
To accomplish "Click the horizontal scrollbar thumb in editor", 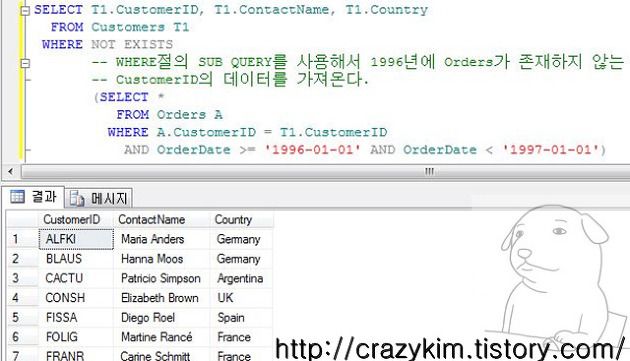I will [x=326, y=172].
